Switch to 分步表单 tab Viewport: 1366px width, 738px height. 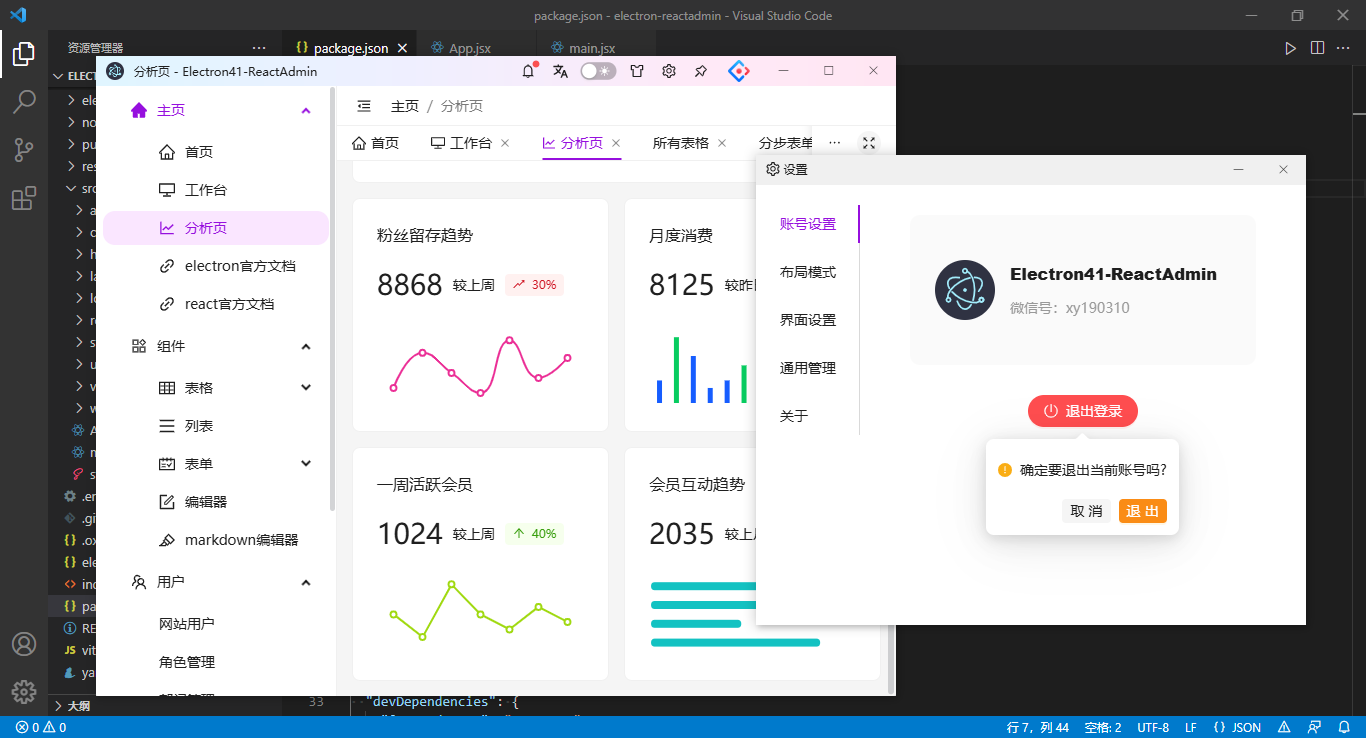(x=786, y=143)
